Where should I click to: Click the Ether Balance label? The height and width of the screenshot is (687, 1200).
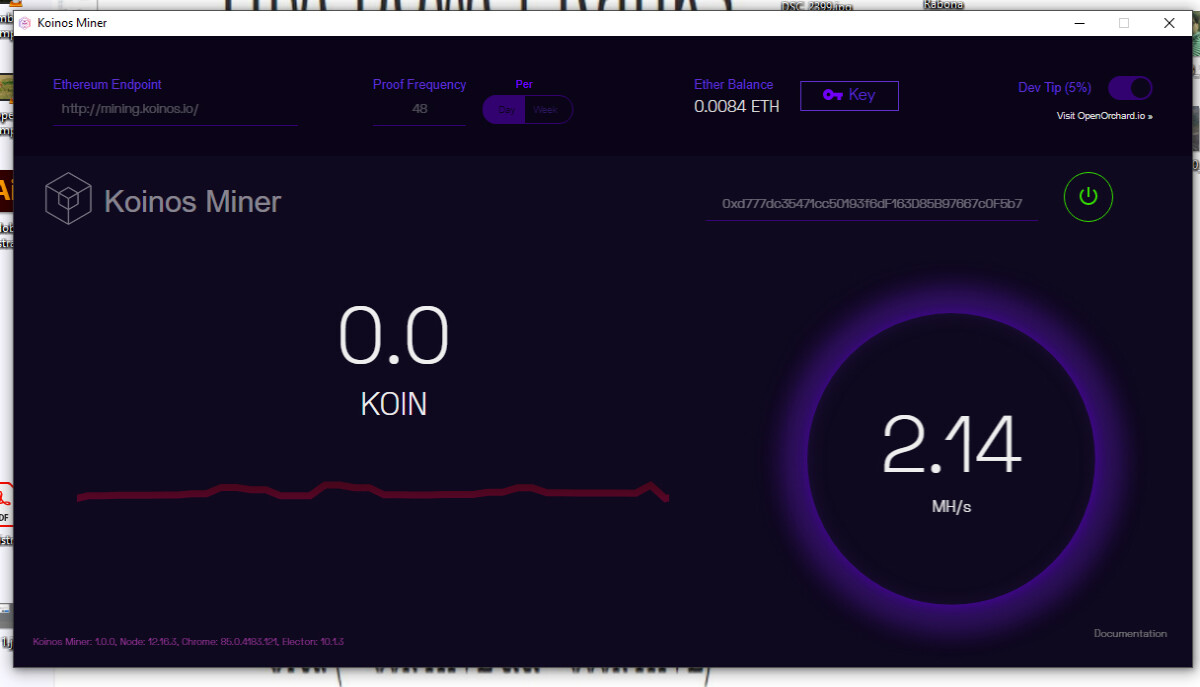pyautogui.click(x=734, y=85)
